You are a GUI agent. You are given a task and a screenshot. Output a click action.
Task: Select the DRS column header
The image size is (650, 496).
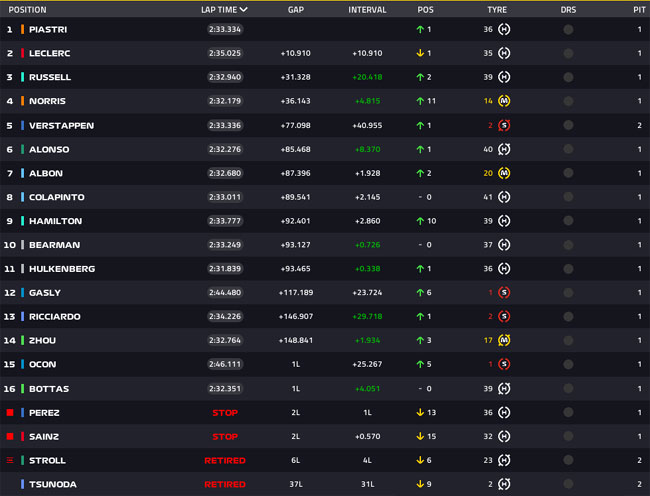coord(568,10)
